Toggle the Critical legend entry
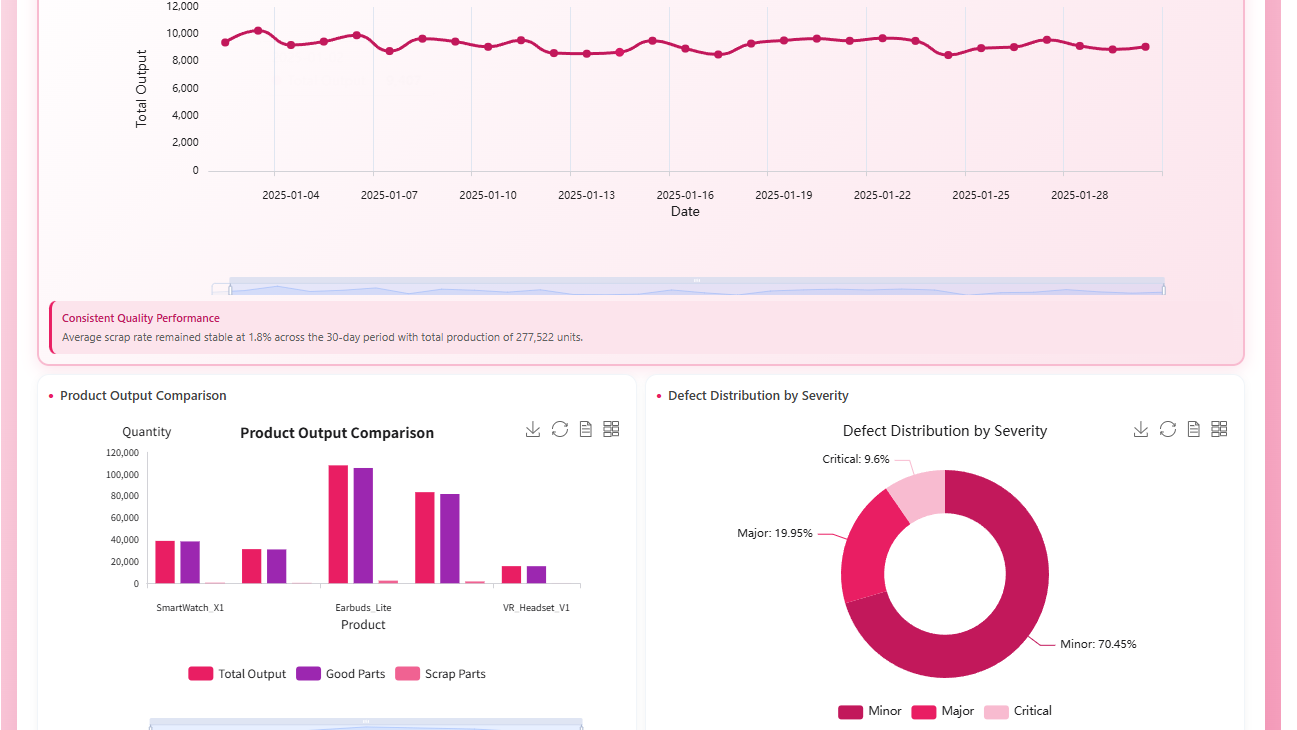The width and height of the screenshot is (1297, 730). pos(1018,712)
